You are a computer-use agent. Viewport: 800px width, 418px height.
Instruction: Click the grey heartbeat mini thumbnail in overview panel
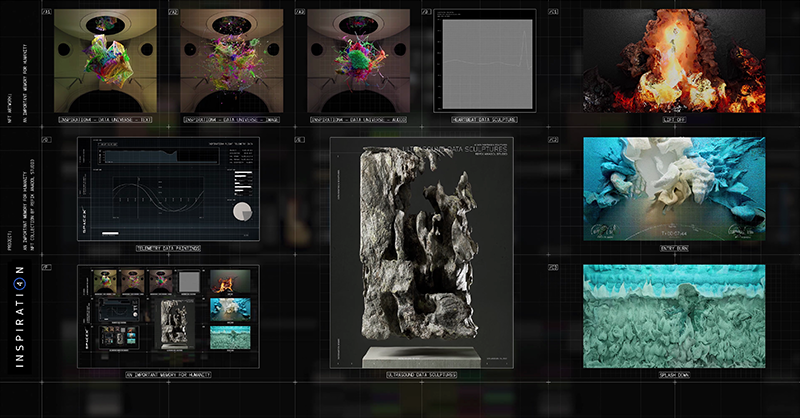[x=188, y=282]
